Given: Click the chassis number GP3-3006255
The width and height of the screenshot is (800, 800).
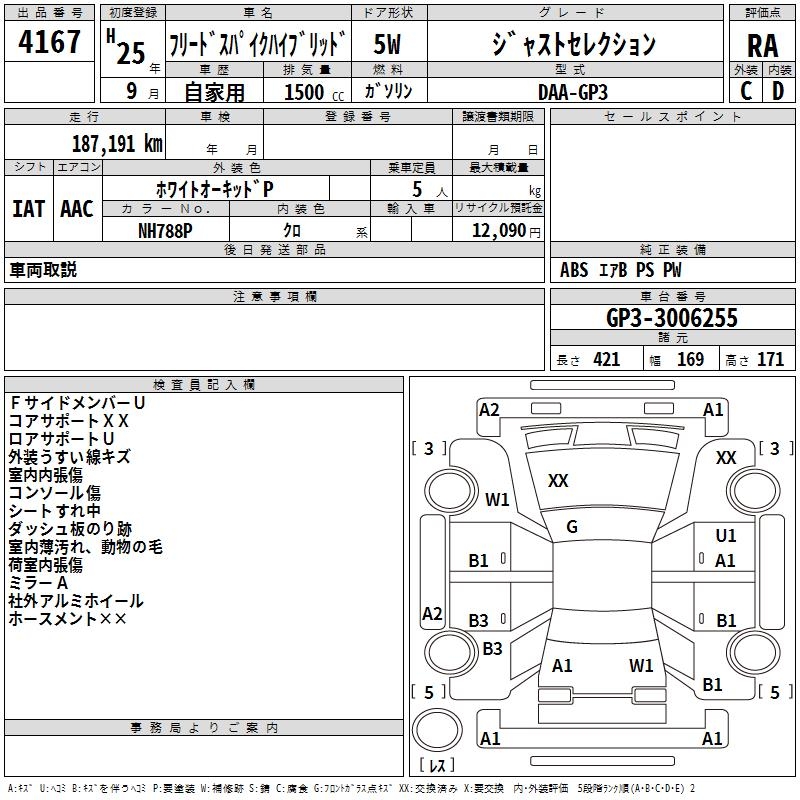Looking at the screenshot, I should (671, 319).
